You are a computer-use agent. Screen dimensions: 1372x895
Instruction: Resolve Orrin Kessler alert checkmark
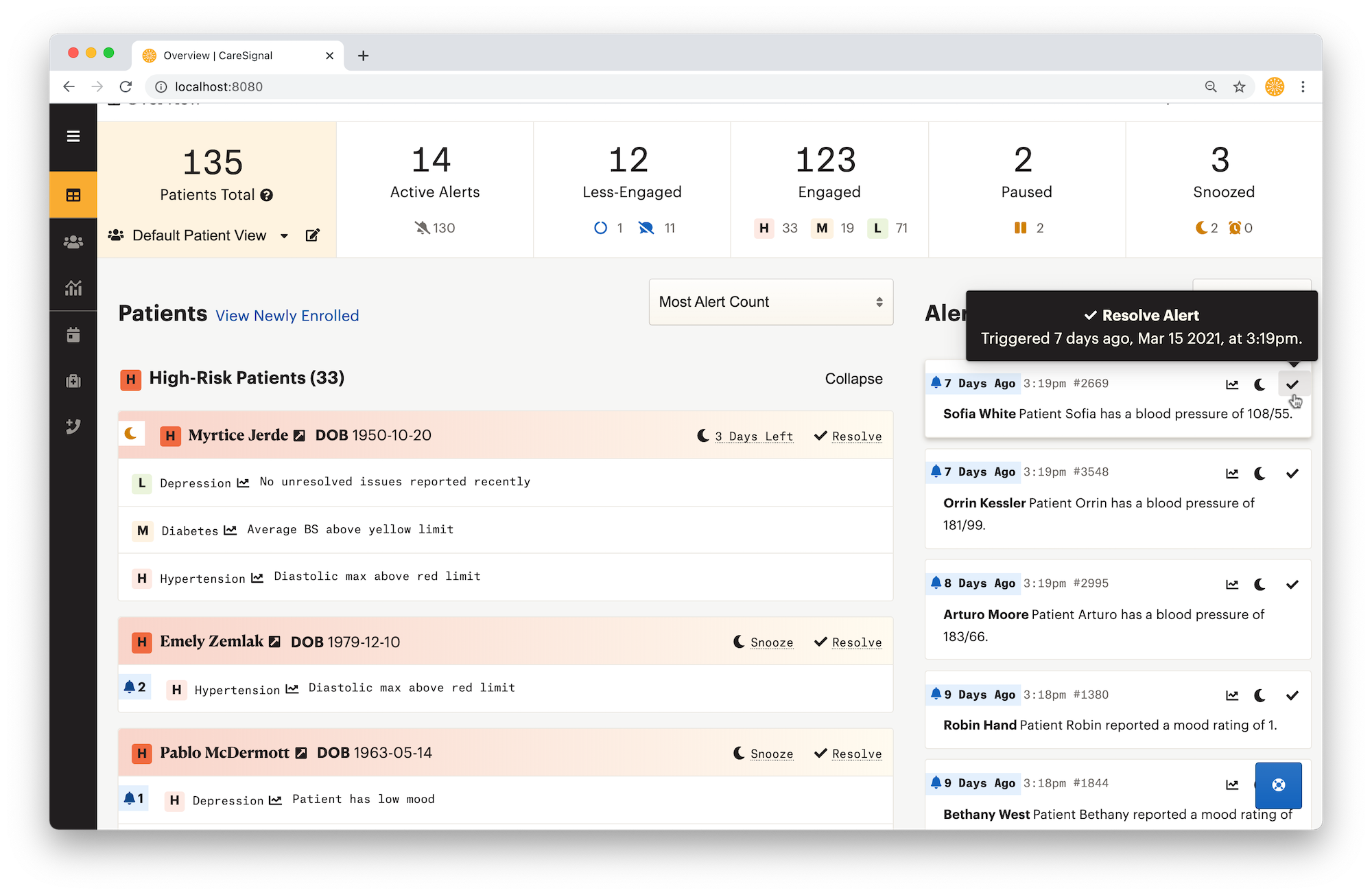pyautogui.click(x=1292, y=474)
